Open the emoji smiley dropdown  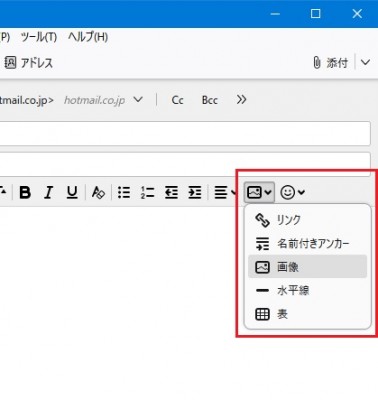(x=292, y=192)
